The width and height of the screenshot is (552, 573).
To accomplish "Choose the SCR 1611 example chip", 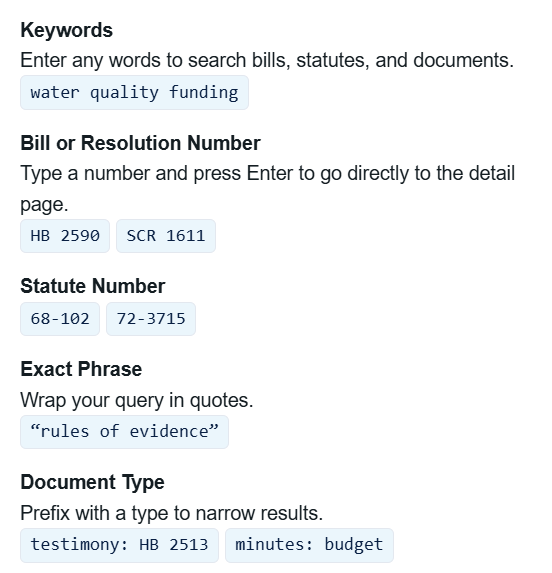I will [166, 236].
